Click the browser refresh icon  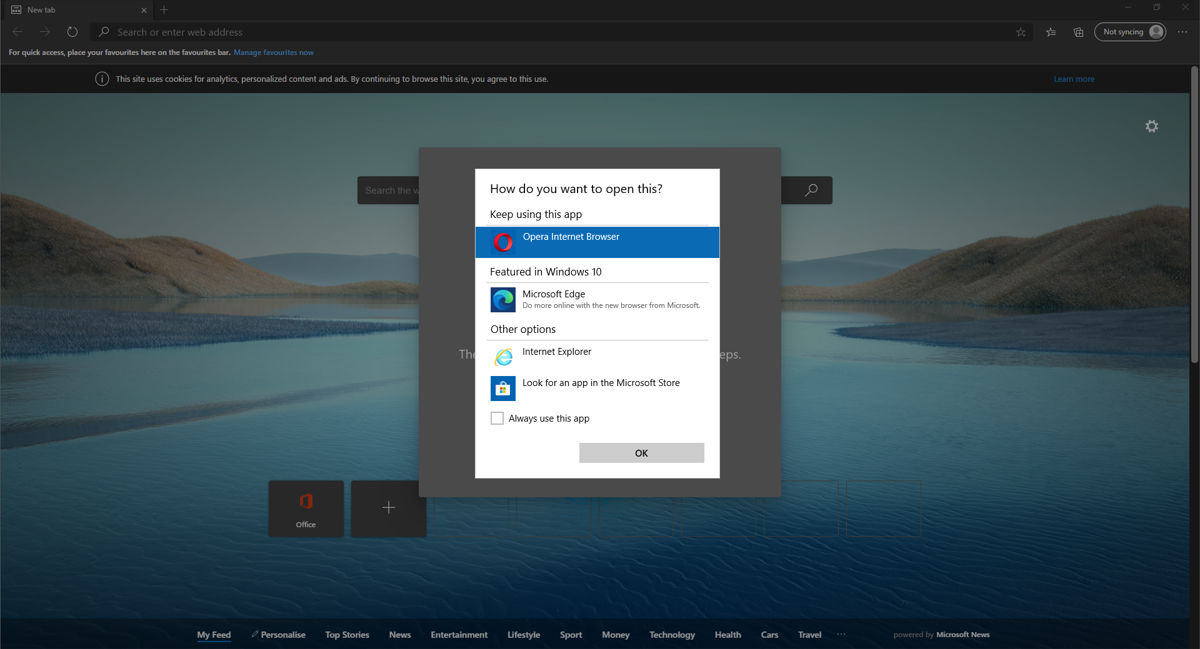pos(72,32)
